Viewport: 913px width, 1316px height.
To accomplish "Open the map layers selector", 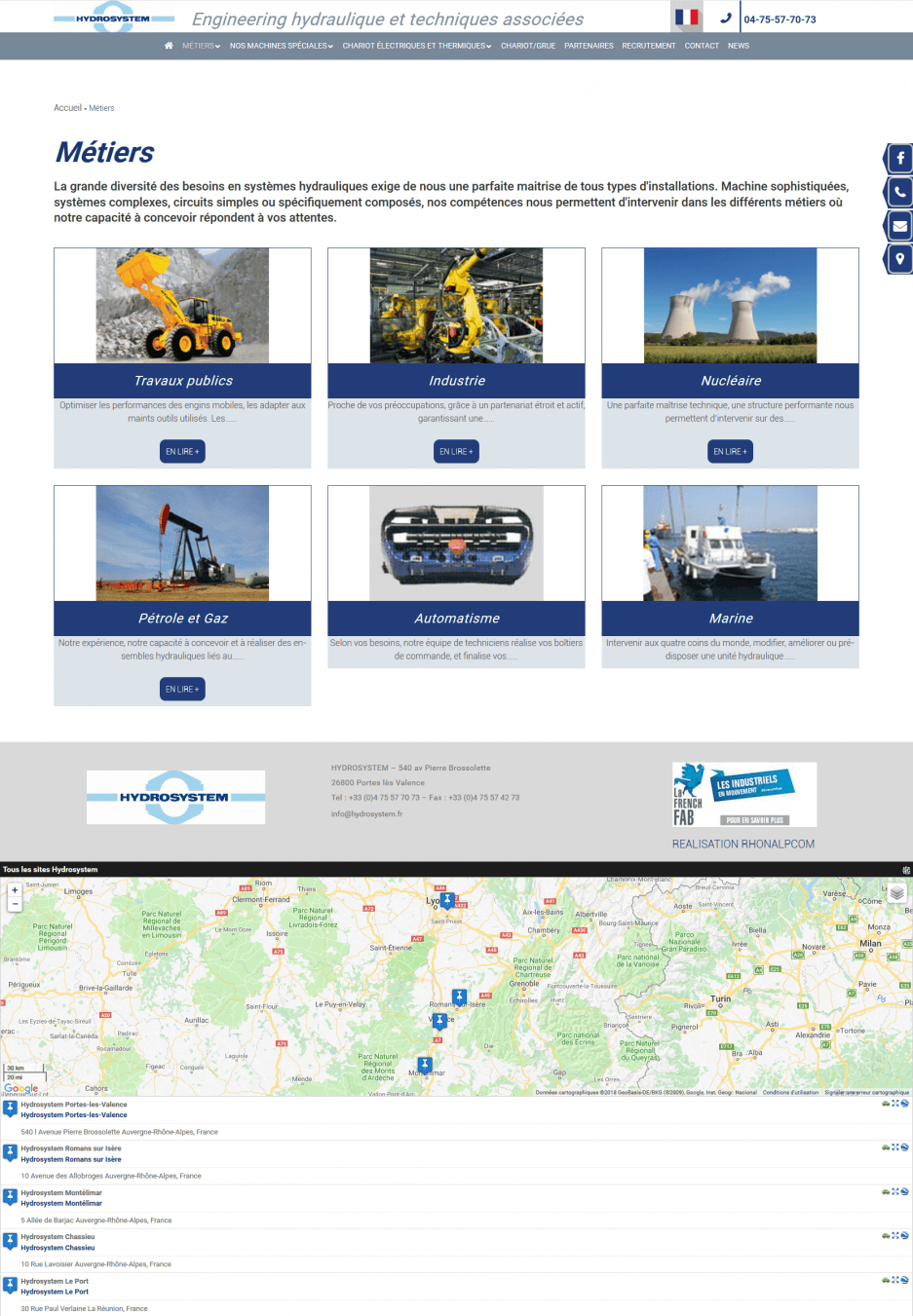I will point(897,892).
